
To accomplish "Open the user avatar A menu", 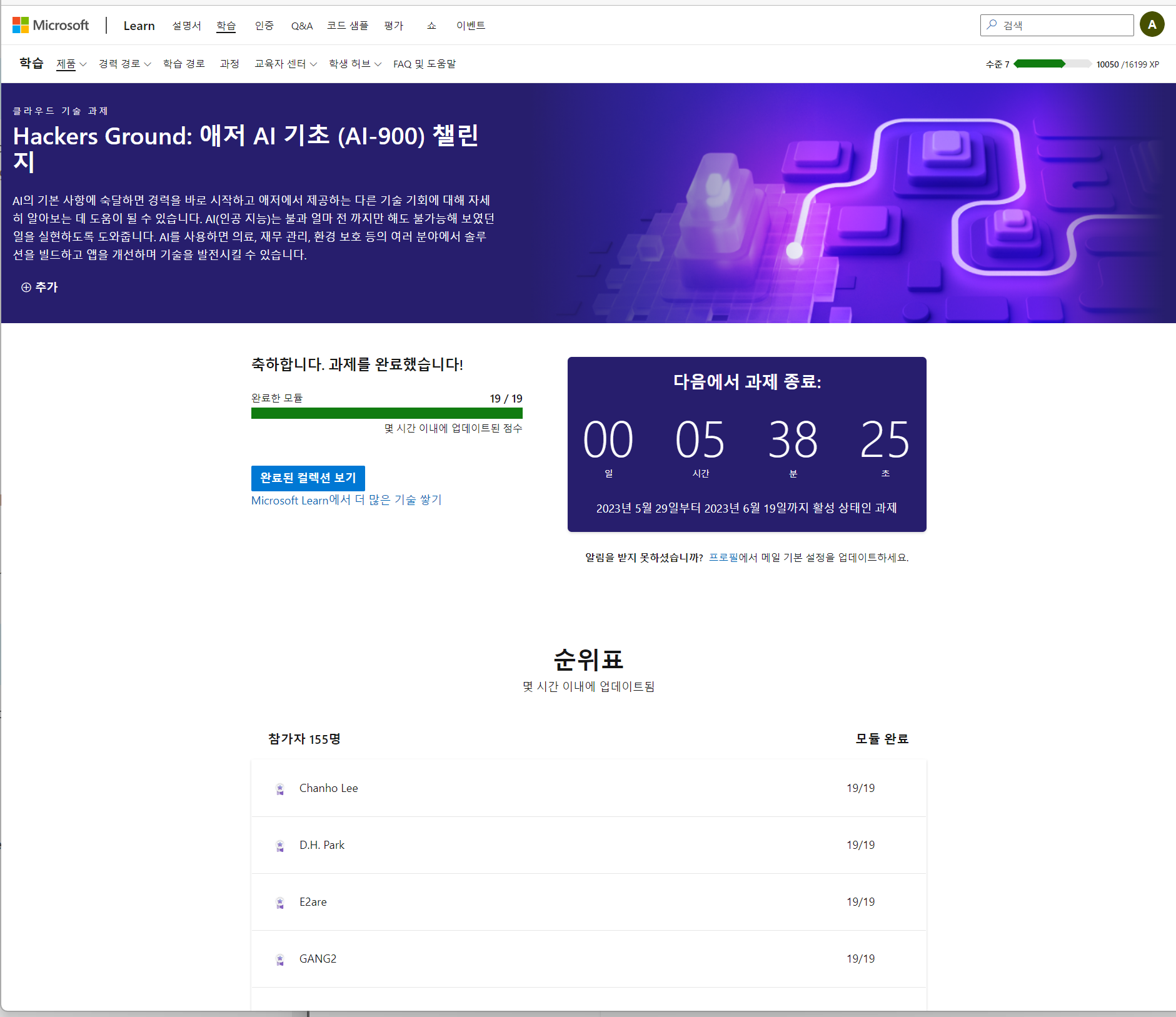I will 1152,25.
